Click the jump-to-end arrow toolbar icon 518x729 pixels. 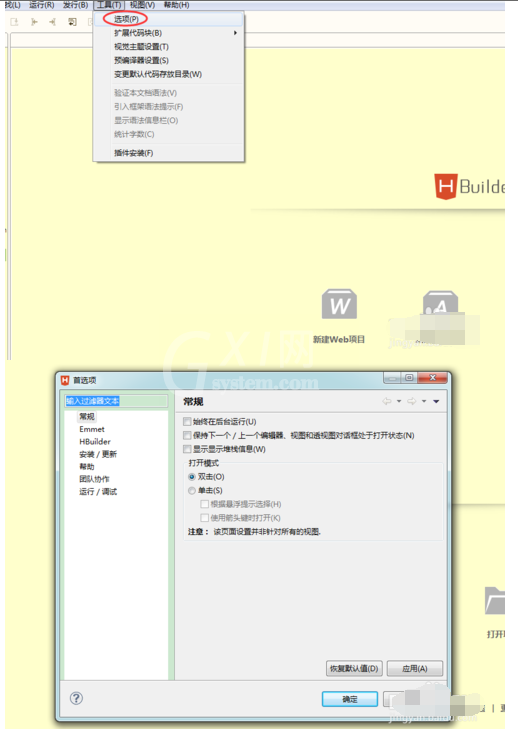(x=53, y=22)
